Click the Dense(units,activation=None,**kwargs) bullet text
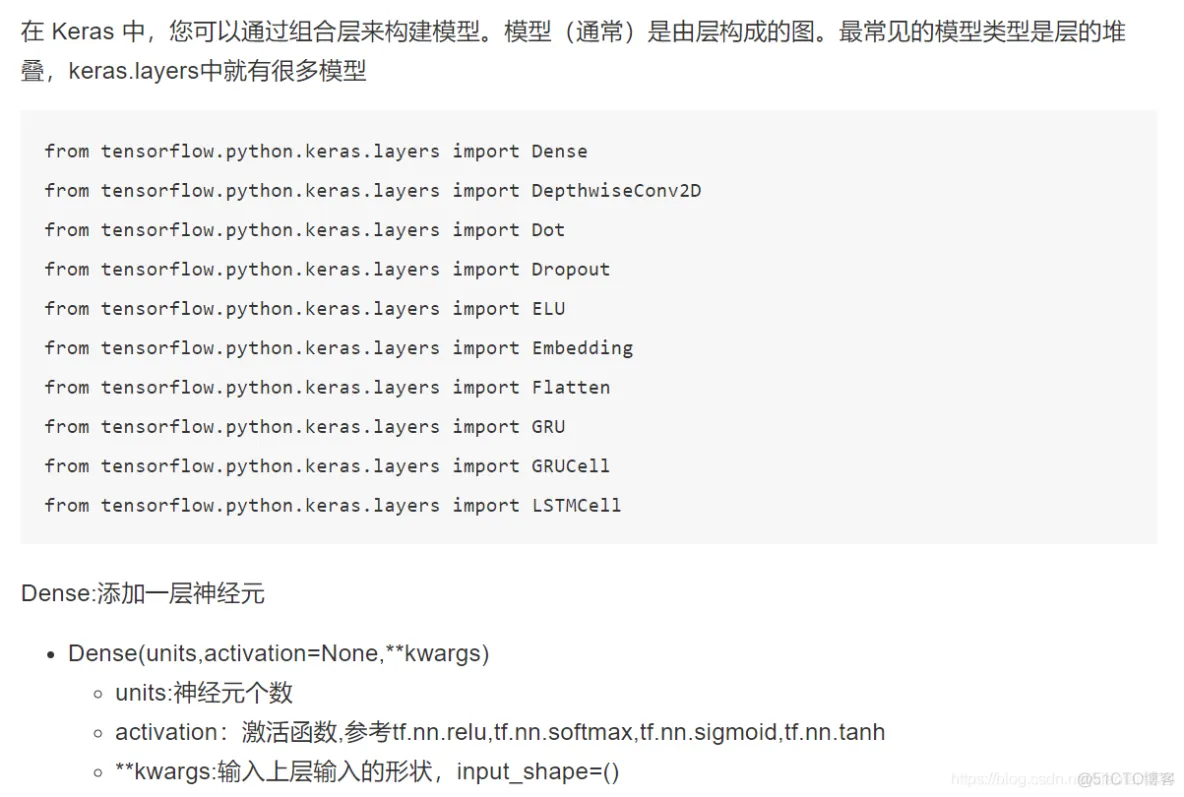The height and width of the screenshot is (797, 1184). [278, 653]
